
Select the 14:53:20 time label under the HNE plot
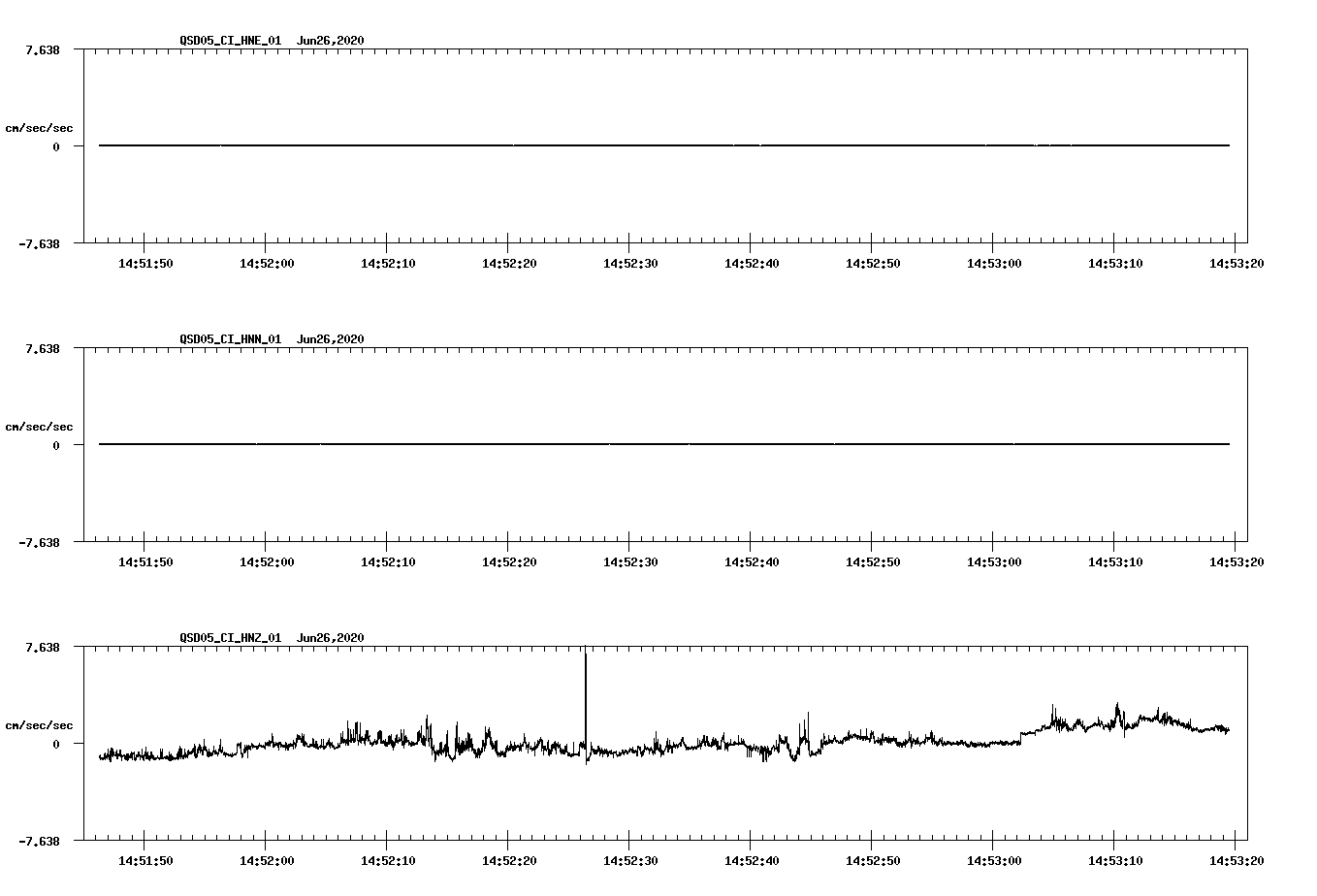point(1236,263)
